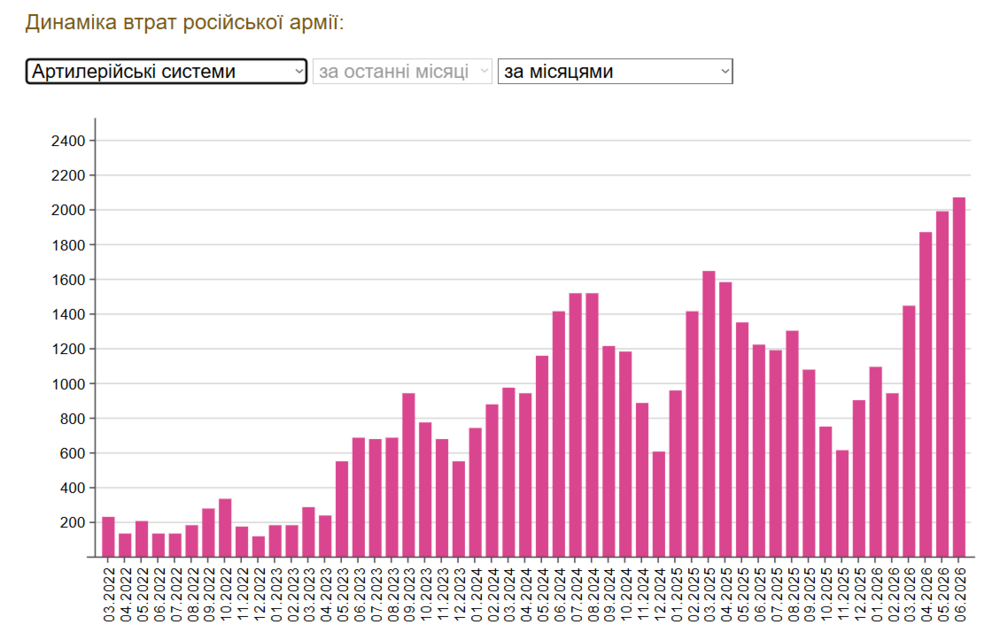
Task: Select the 07.2024 bar
Action: 575,425
